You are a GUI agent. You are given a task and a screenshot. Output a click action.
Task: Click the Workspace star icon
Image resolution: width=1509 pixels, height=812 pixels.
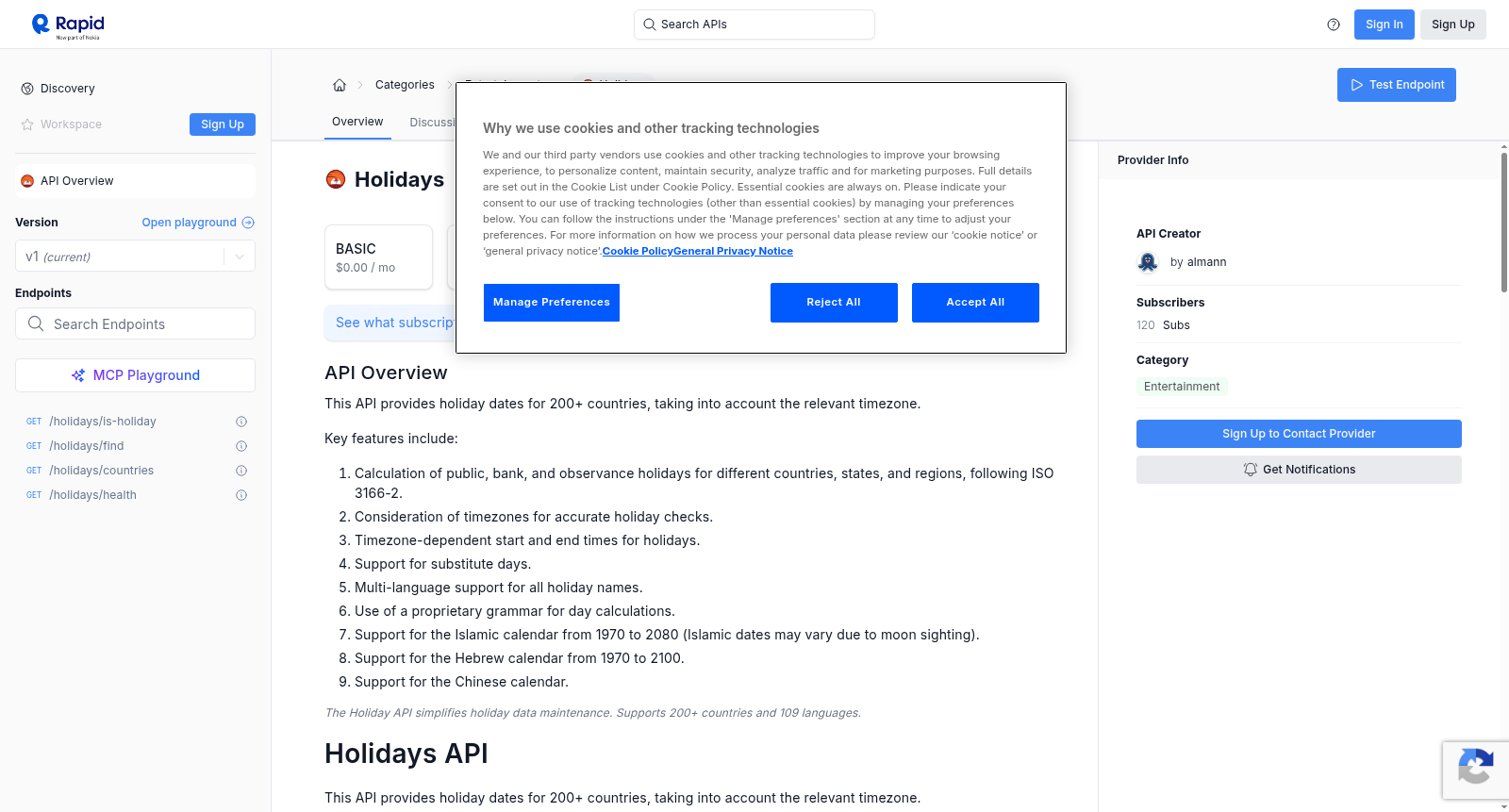[x=27, y=124]
